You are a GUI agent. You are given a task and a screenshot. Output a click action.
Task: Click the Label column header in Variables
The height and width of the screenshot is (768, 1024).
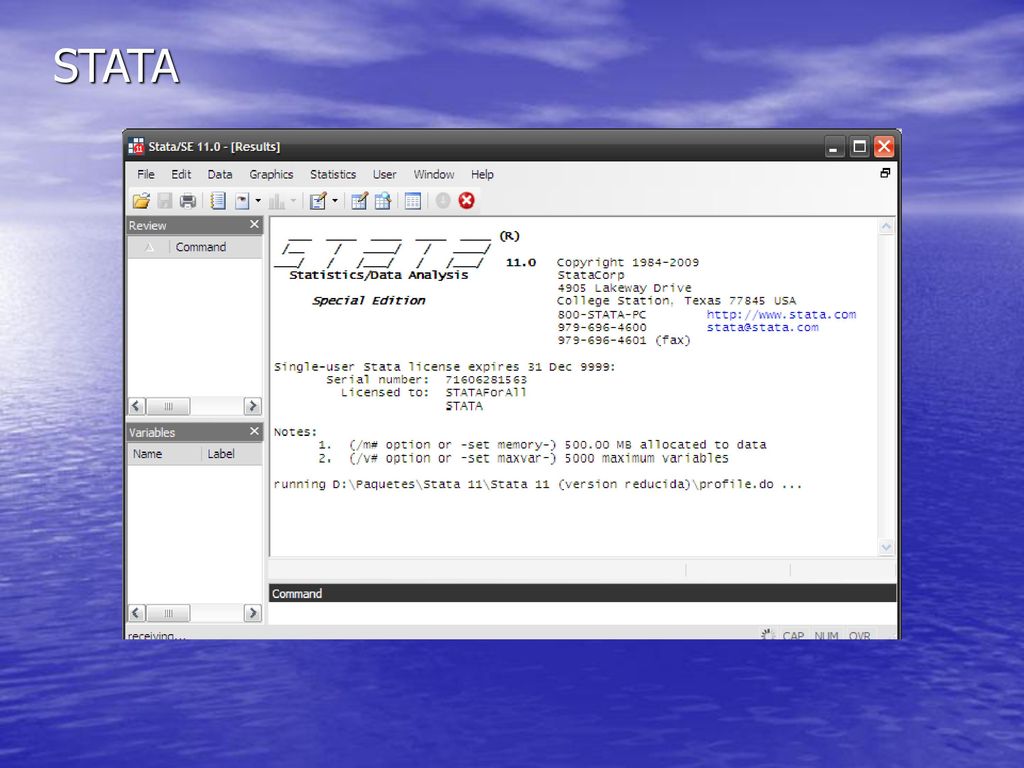click(232, 454)
